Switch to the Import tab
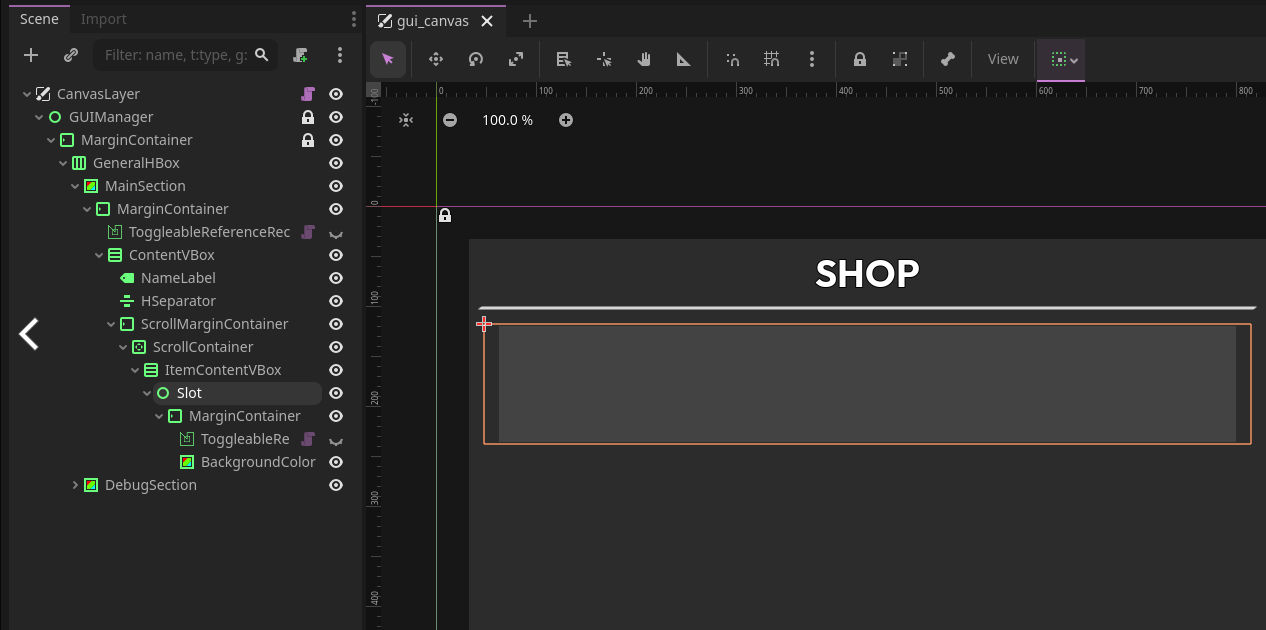Image resolution: width=1266 pixels, height=630 pixels. point(102,18)
